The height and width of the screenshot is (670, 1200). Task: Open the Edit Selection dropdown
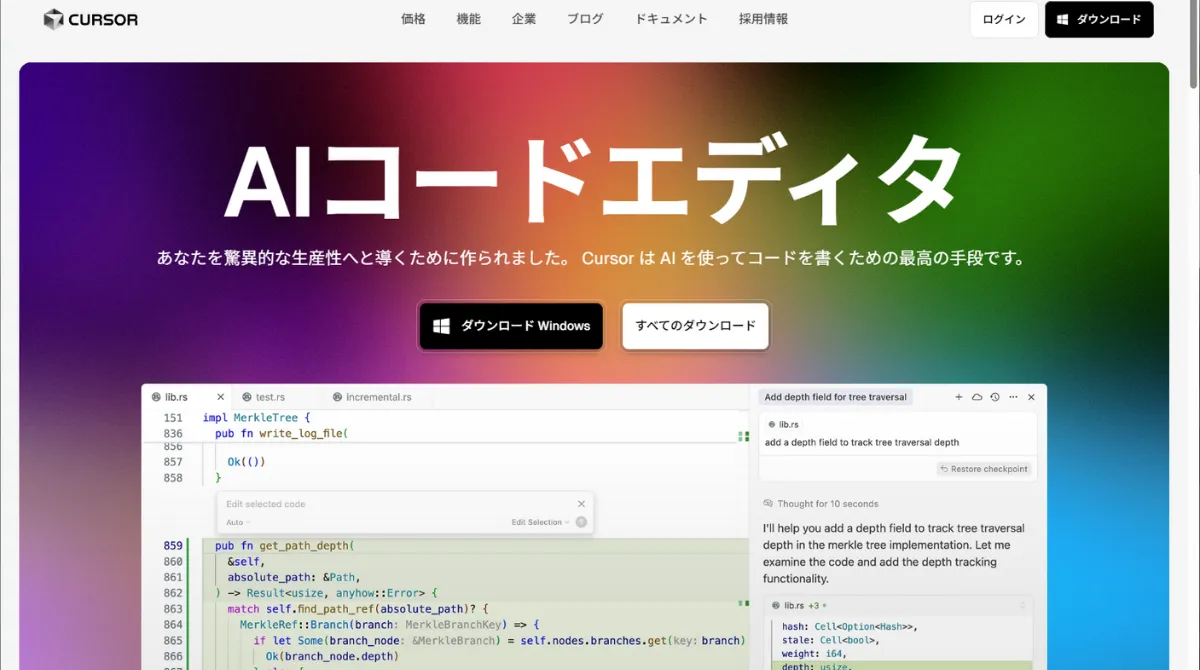540,522
